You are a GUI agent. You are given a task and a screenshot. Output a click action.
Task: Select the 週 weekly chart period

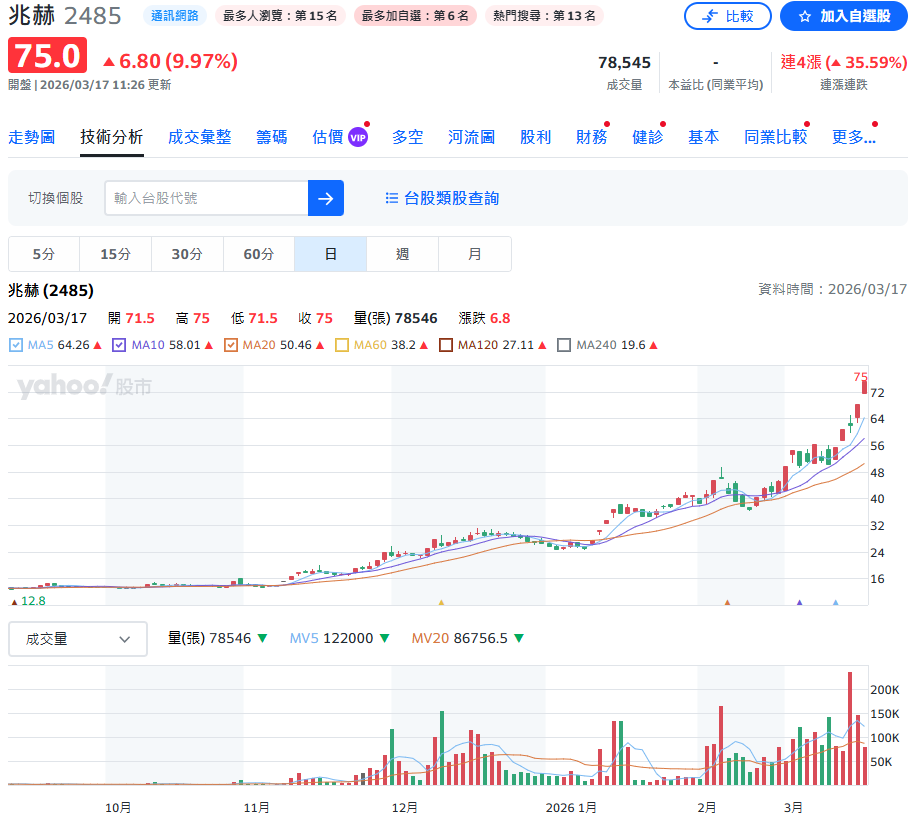(x=402, y=254)
